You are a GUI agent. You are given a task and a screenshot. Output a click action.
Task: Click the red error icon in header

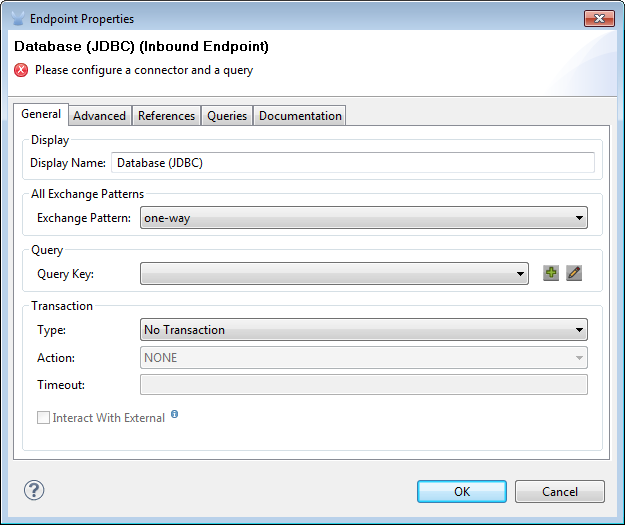click(21, 70)
